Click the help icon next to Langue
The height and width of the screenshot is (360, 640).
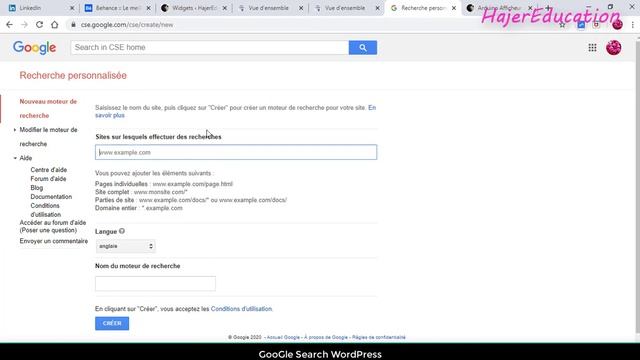pyautogui.click(x=122, y=231)
